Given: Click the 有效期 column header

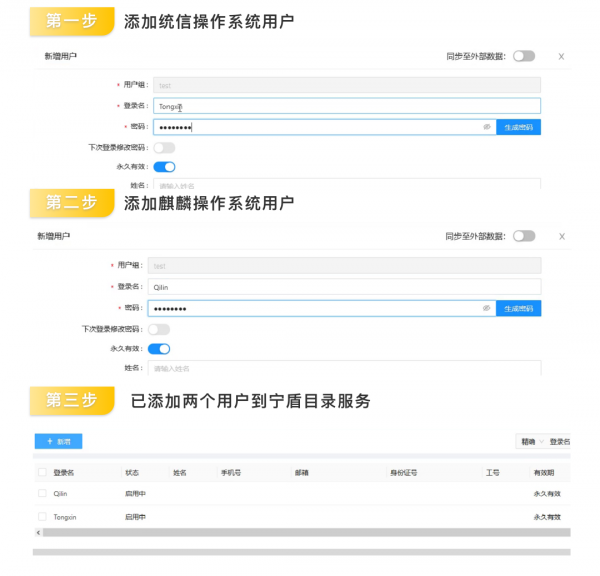Looking at the screenshot, I should (544, 473).
